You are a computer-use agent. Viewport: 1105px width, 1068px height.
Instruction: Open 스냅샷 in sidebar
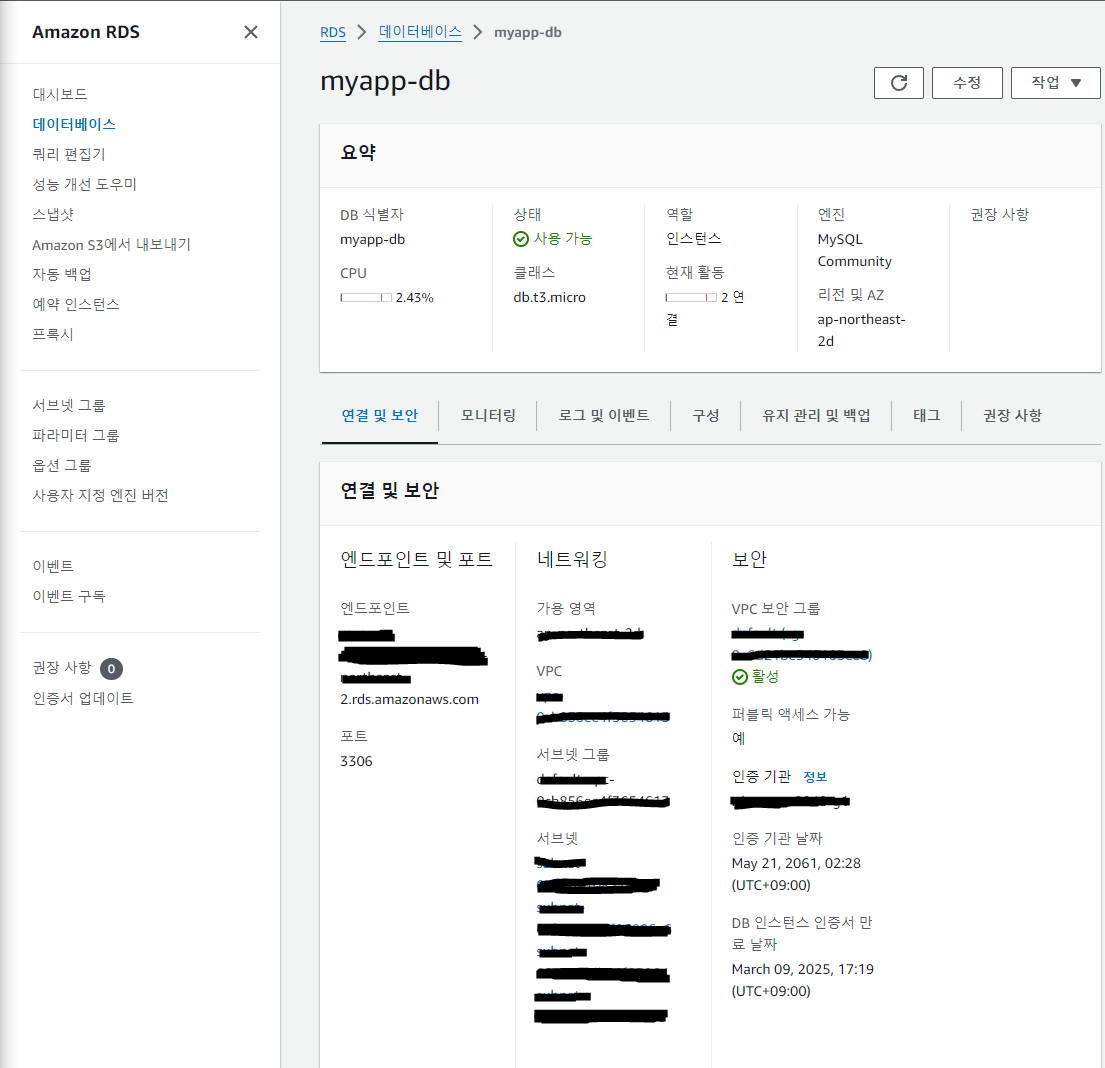53,214
